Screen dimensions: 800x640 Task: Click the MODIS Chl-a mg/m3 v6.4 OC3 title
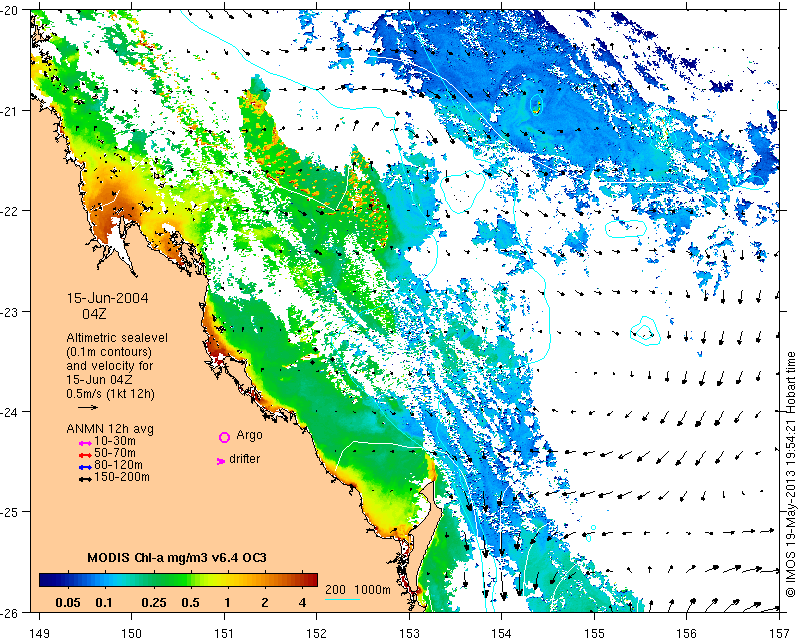click(x=177, y=557)
